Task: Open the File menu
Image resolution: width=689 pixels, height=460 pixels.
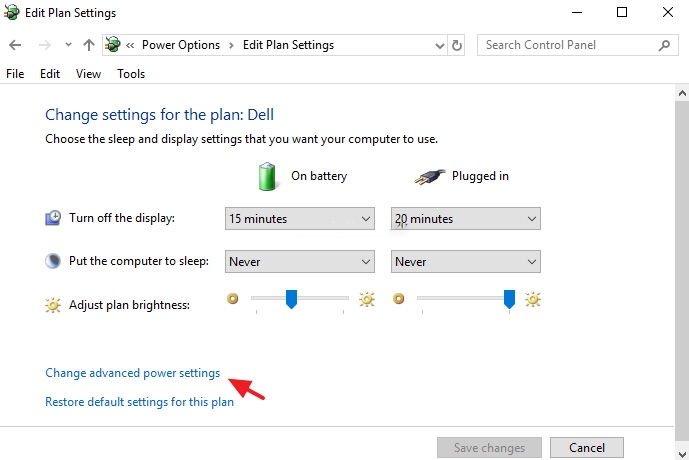Action: [15, 74]
